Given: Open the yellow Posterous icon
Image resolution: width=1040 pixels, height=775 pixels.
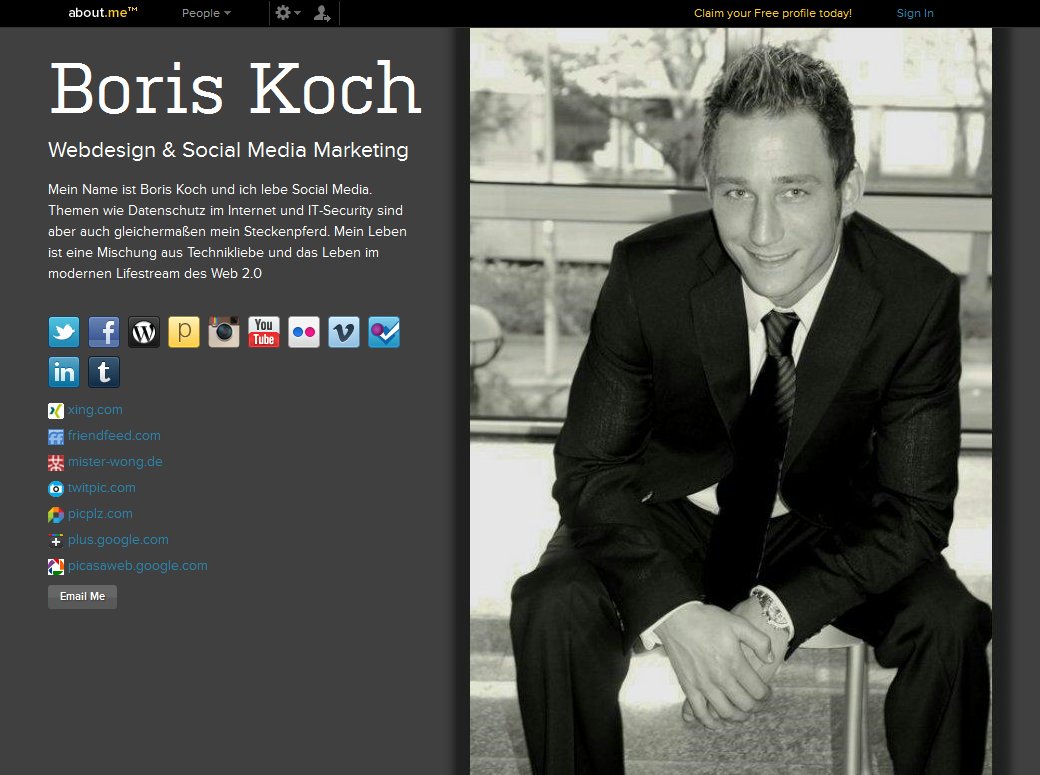Looking at the screenshot, I should 184,332.
